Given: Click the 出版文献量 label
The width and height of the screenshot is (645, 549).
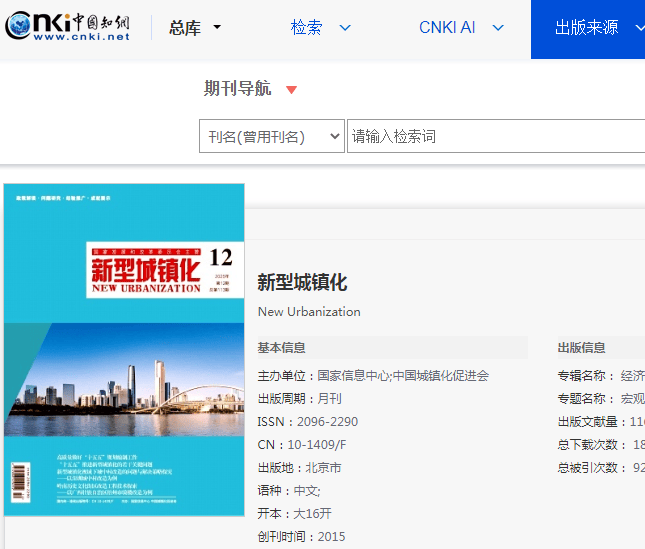Looking at the screenshot, I should click(592, 422).
